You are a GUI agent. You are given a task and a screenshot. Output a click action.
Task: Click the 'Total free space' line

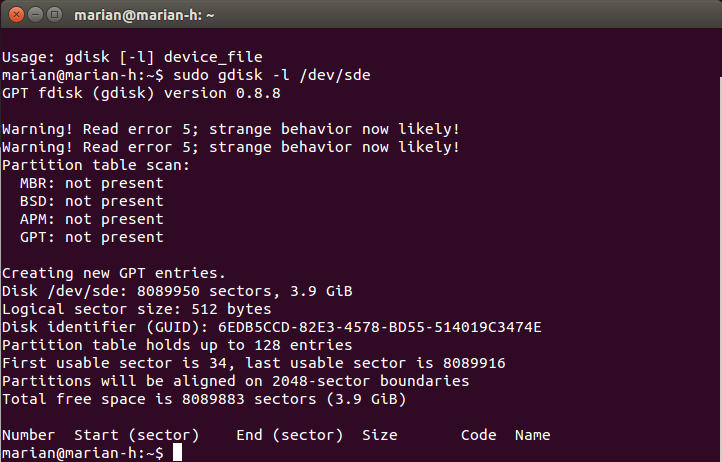(204, 399)
